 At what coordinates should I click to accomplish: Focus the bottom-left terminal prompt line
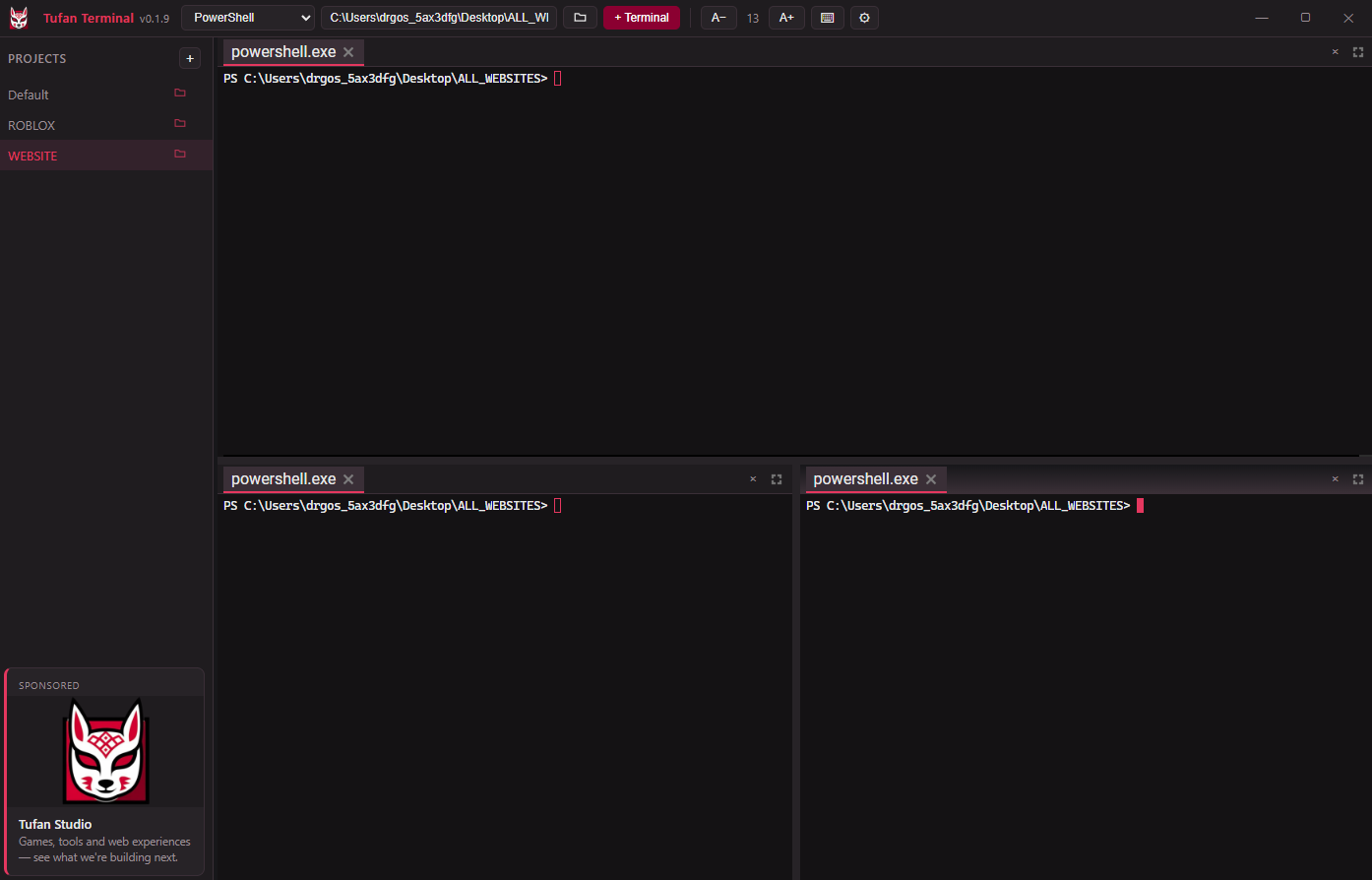click(x=393, y=506)
